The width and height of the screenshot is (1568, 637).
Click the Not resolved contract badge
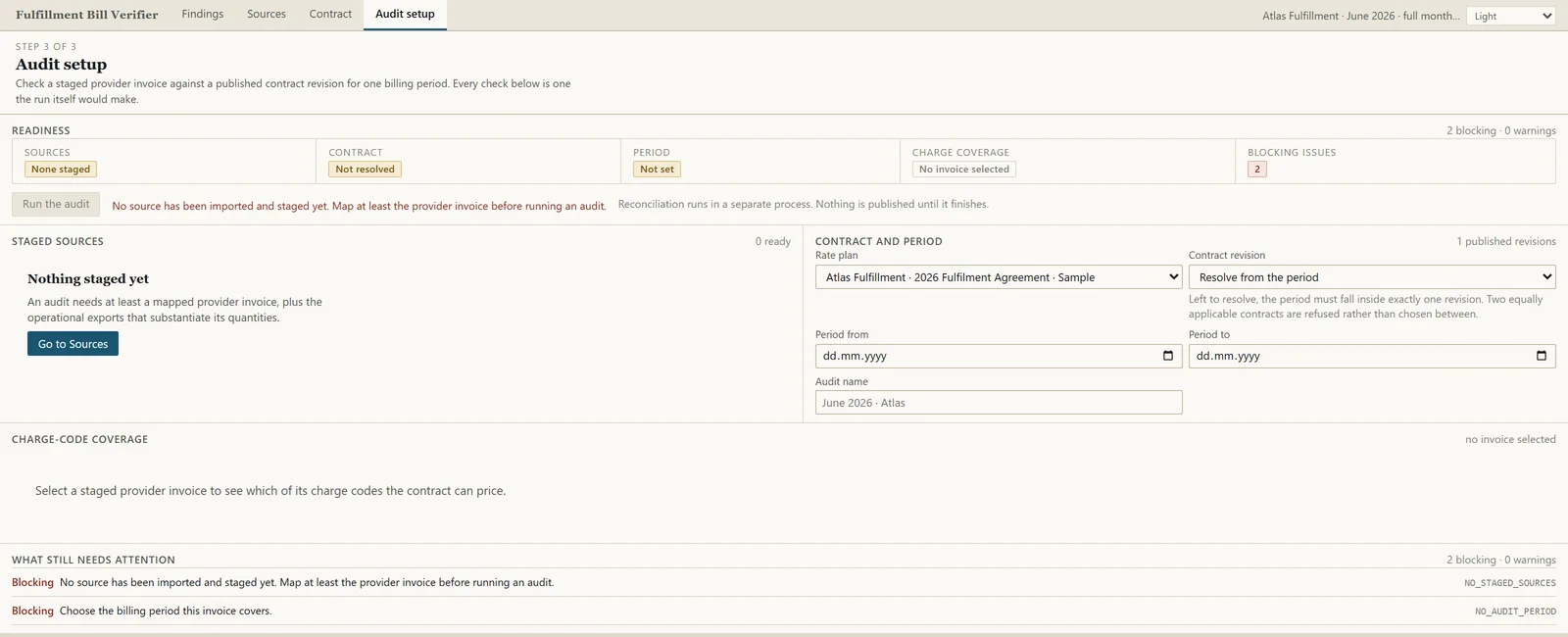pyautogui.click(x=365, y=170)
